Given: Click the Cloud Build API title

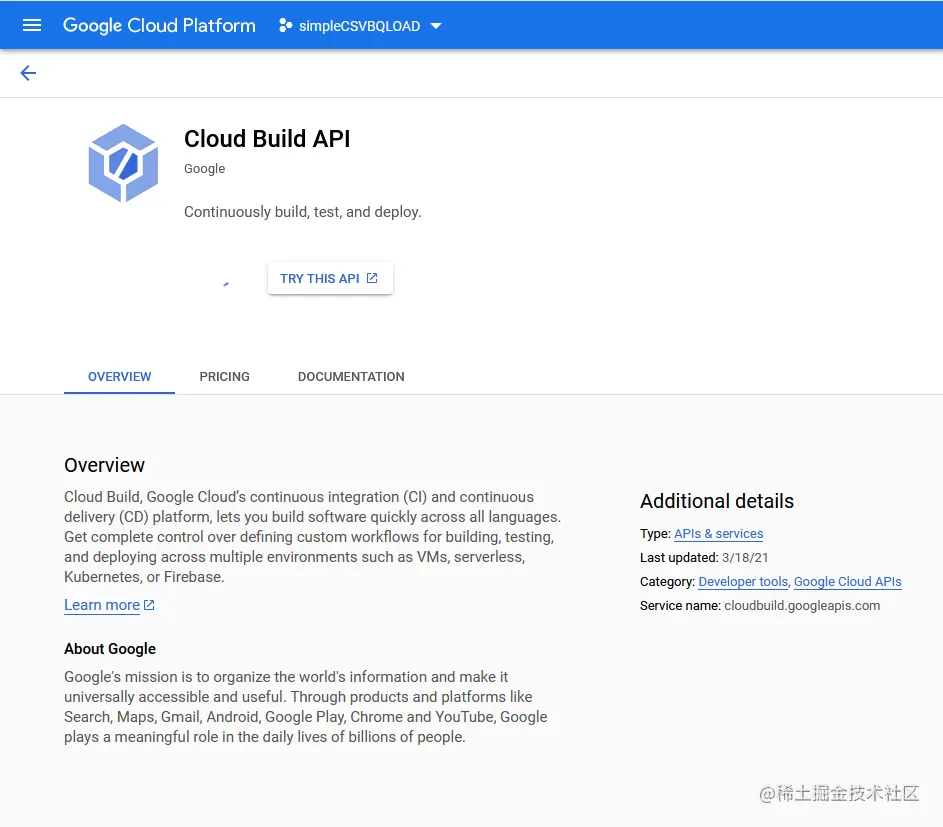Looking at the screenshot, I should [x=267, y=139].
